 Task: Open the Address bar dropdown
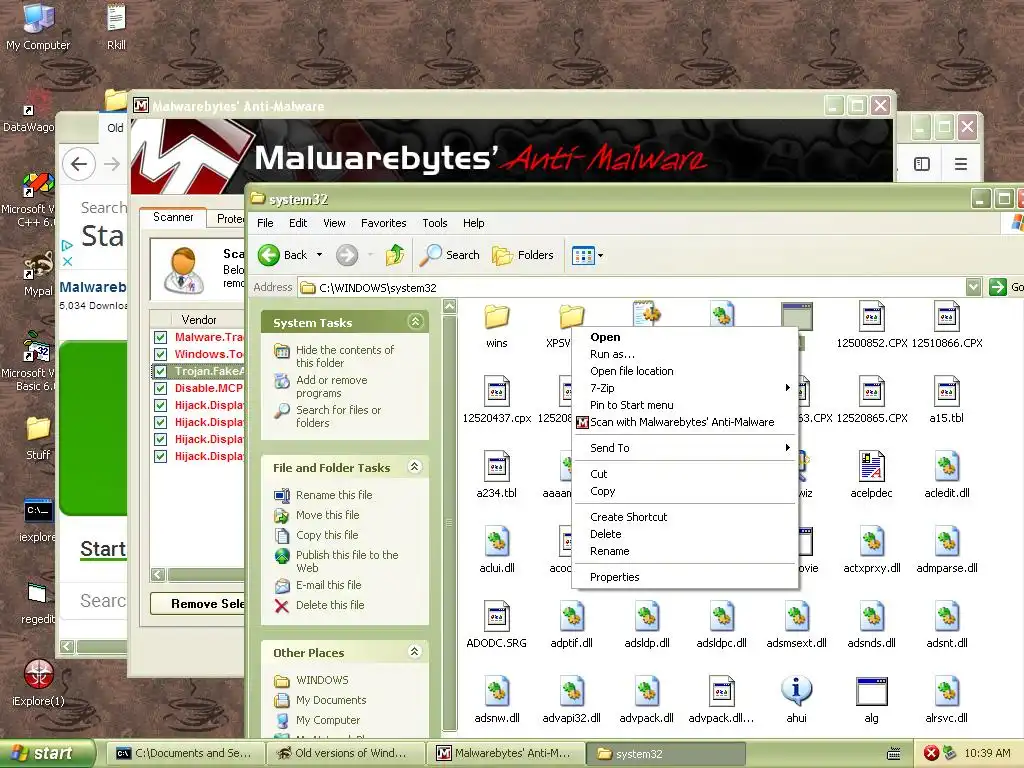pos(974,287)
